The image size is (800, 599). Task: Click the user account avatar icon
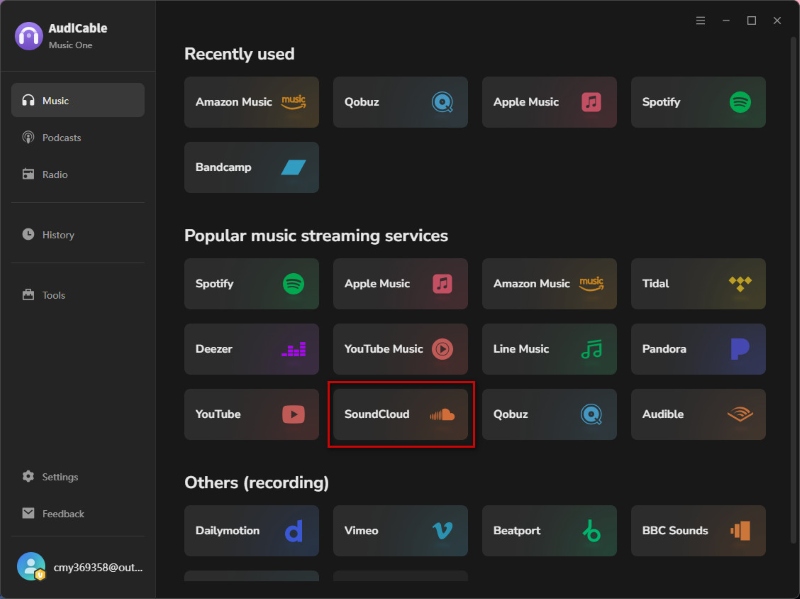point(31,566)
